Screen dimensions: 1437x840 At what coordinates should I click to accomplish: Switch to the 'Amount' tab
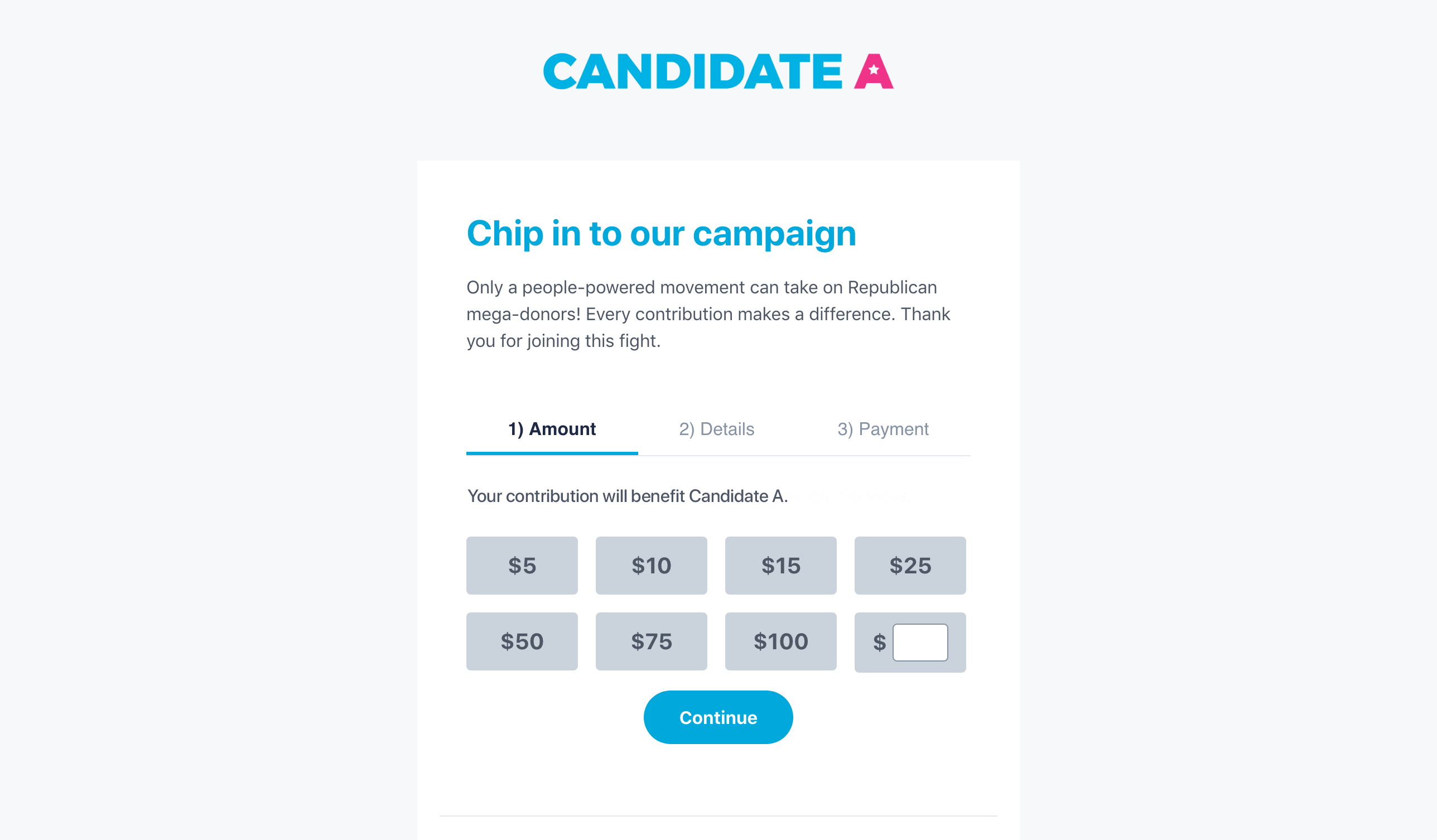[x=551, y=429]
